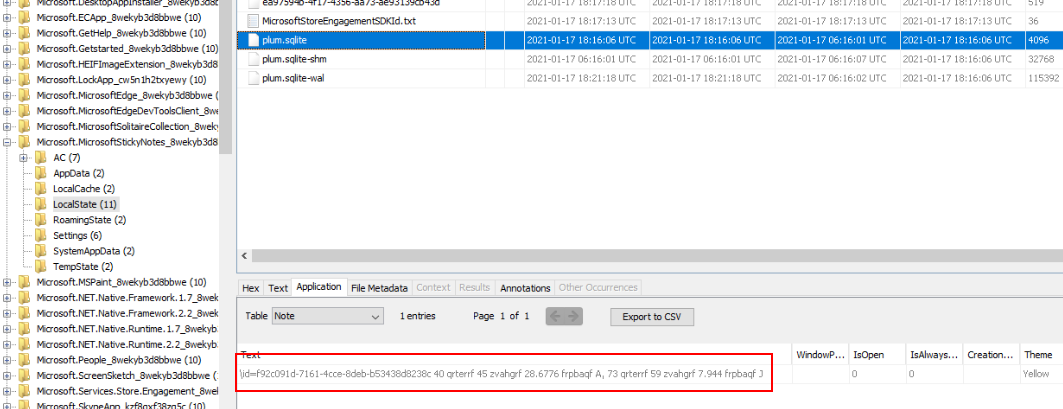Expand the Microsoft.MSPaint tree node
1063x409 pixels.
coord(7,282)
